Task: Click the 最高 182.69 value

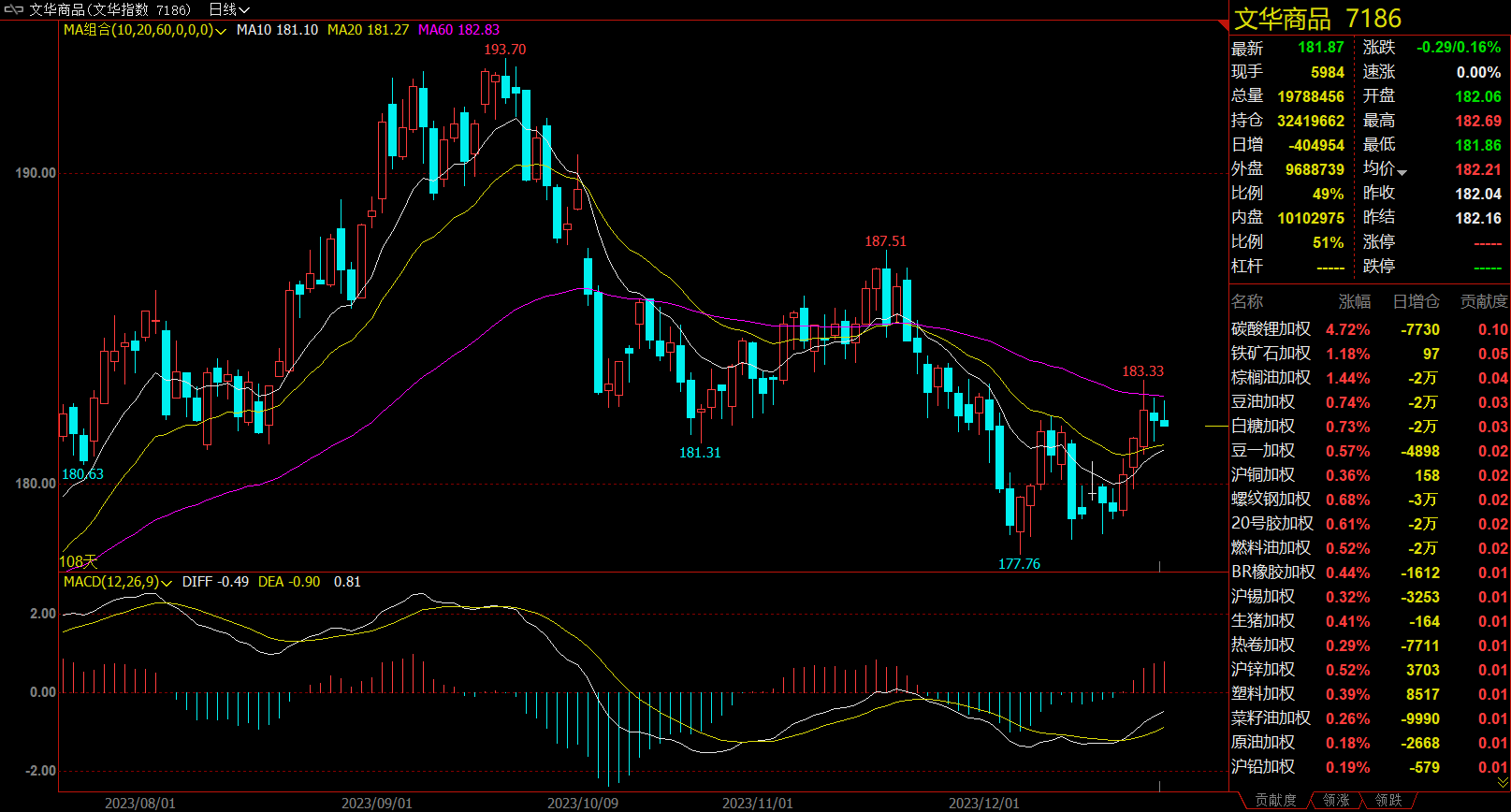Action: pos(1478,121)
